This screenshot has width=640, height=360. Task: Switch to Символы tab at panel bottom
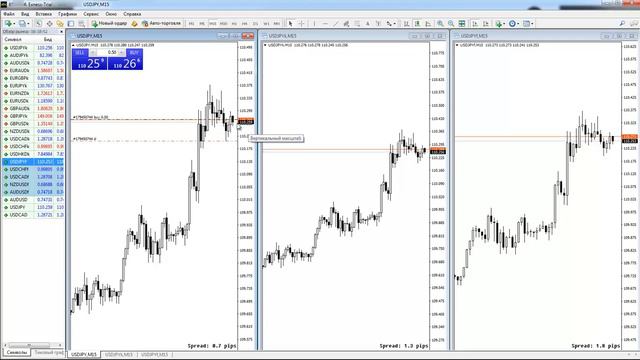point(16,352)
